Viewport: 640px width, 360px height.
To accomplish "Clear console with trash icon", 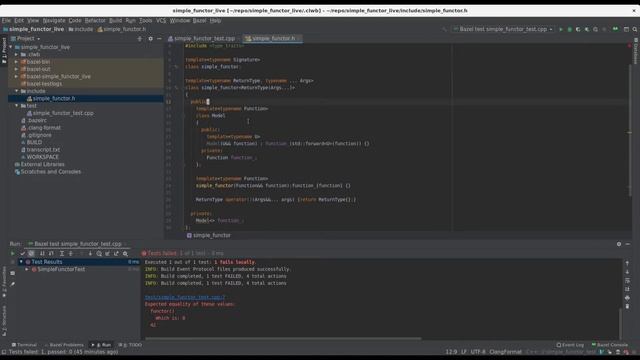I will coord(627,306).
